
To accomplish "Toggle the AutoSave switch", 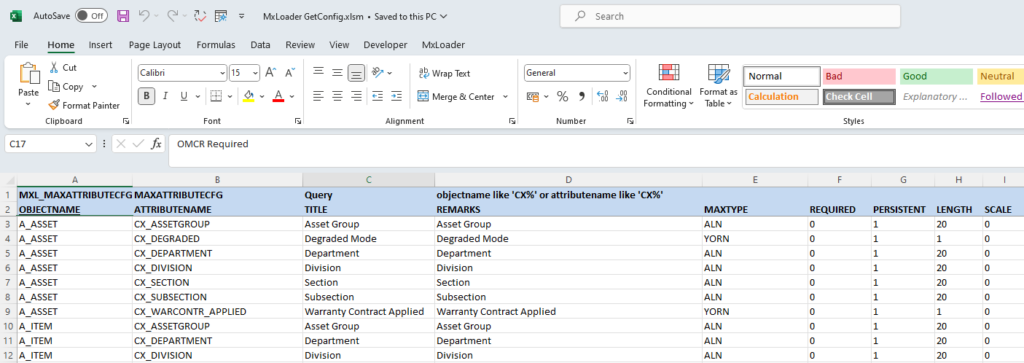I will pos(91,16).
